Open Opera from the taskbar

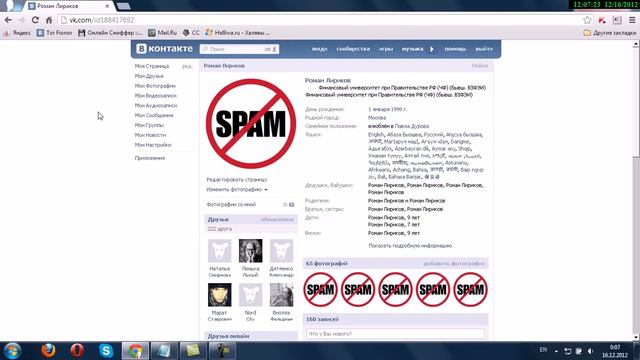(77, 351)
